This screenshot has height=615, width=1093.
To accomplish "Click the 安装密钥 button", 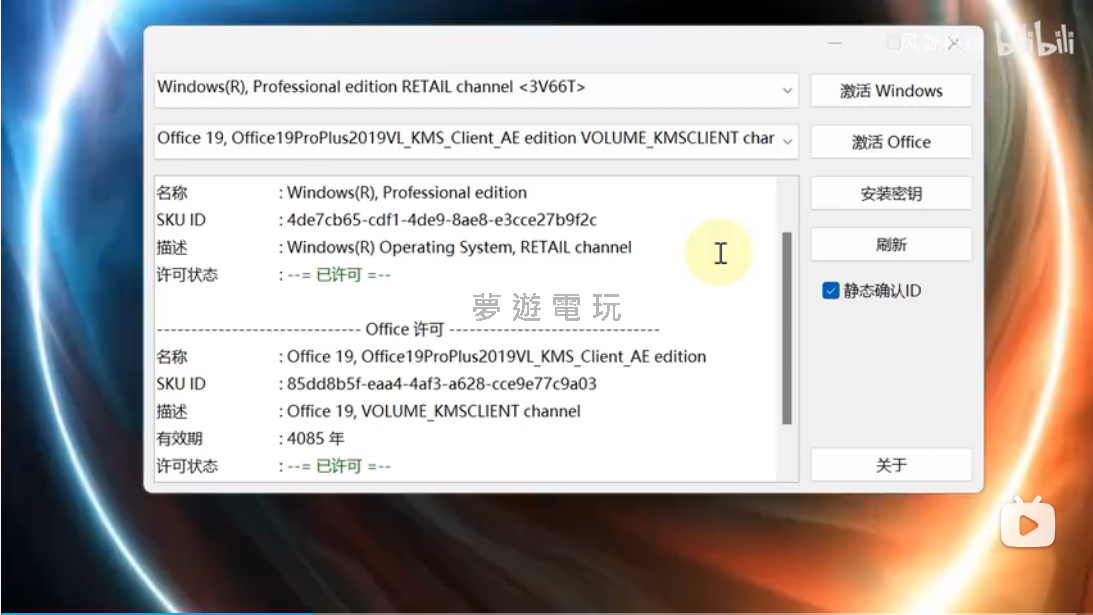I will (891, 194).
